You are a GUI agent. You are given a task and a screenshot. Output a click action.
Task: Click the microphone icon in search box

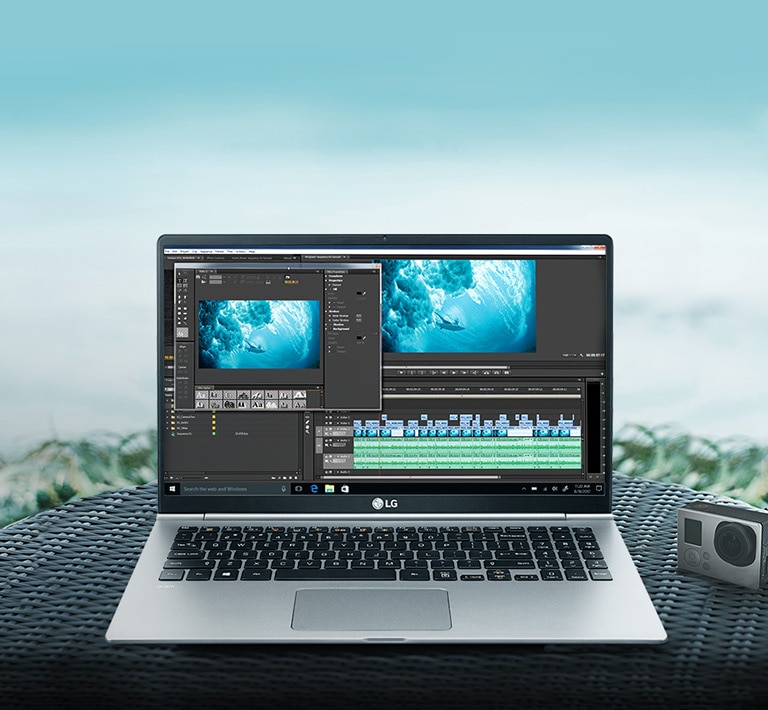(x=283, y=489)
